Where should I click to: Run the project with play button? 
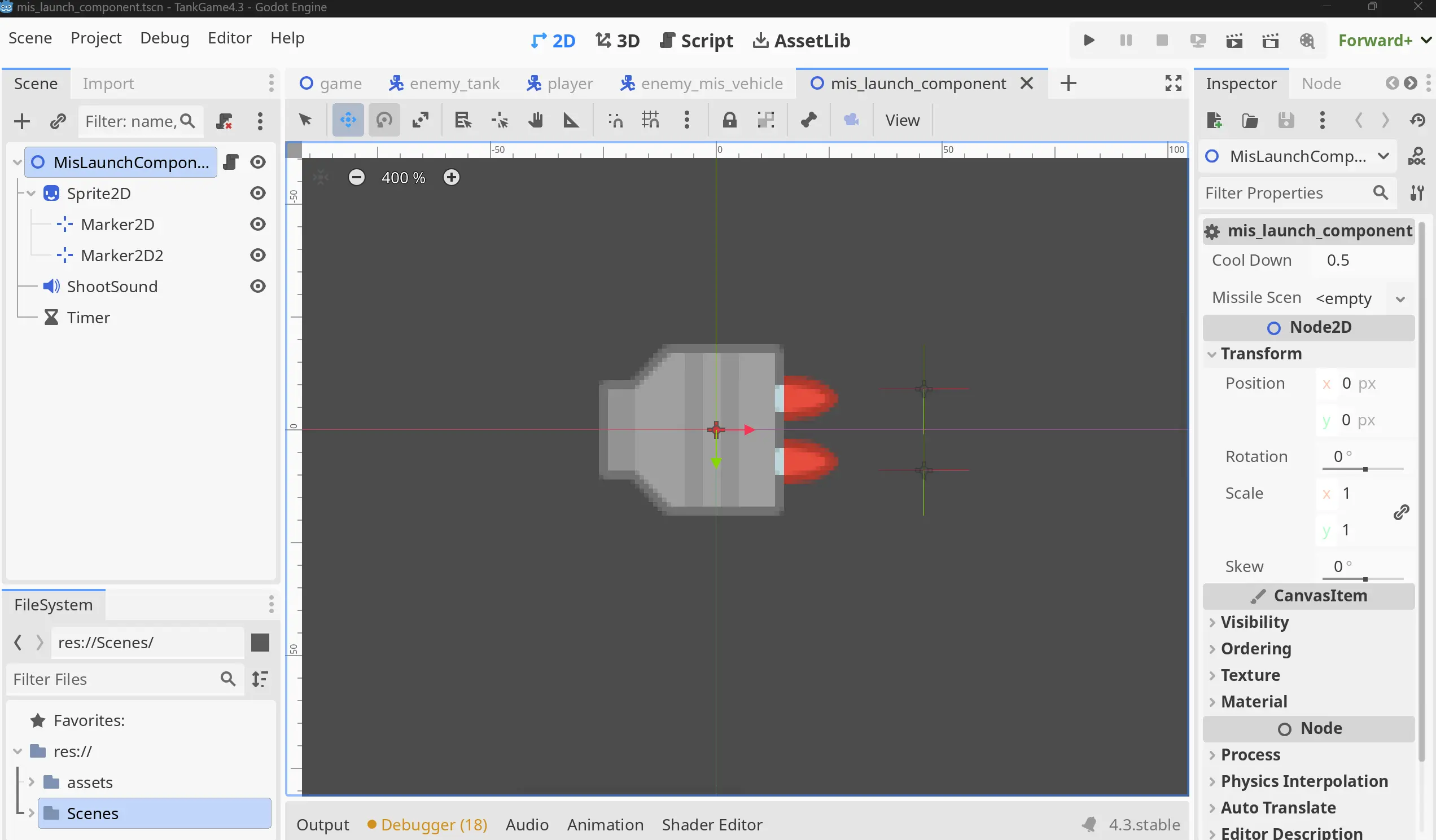pyautogui.click(x=1089, y=41)
